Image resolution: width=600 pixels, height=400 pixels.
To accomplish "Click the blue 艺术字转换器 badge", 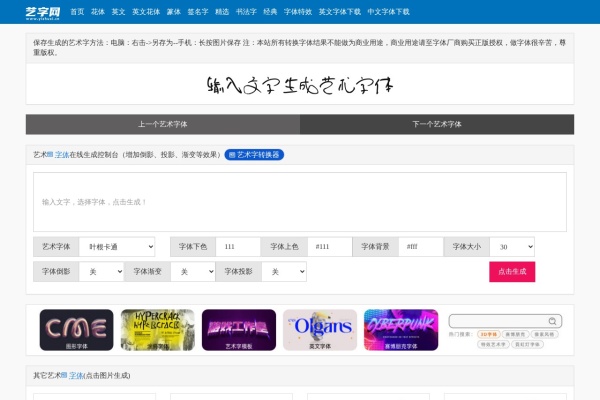I will pos(254,155).
